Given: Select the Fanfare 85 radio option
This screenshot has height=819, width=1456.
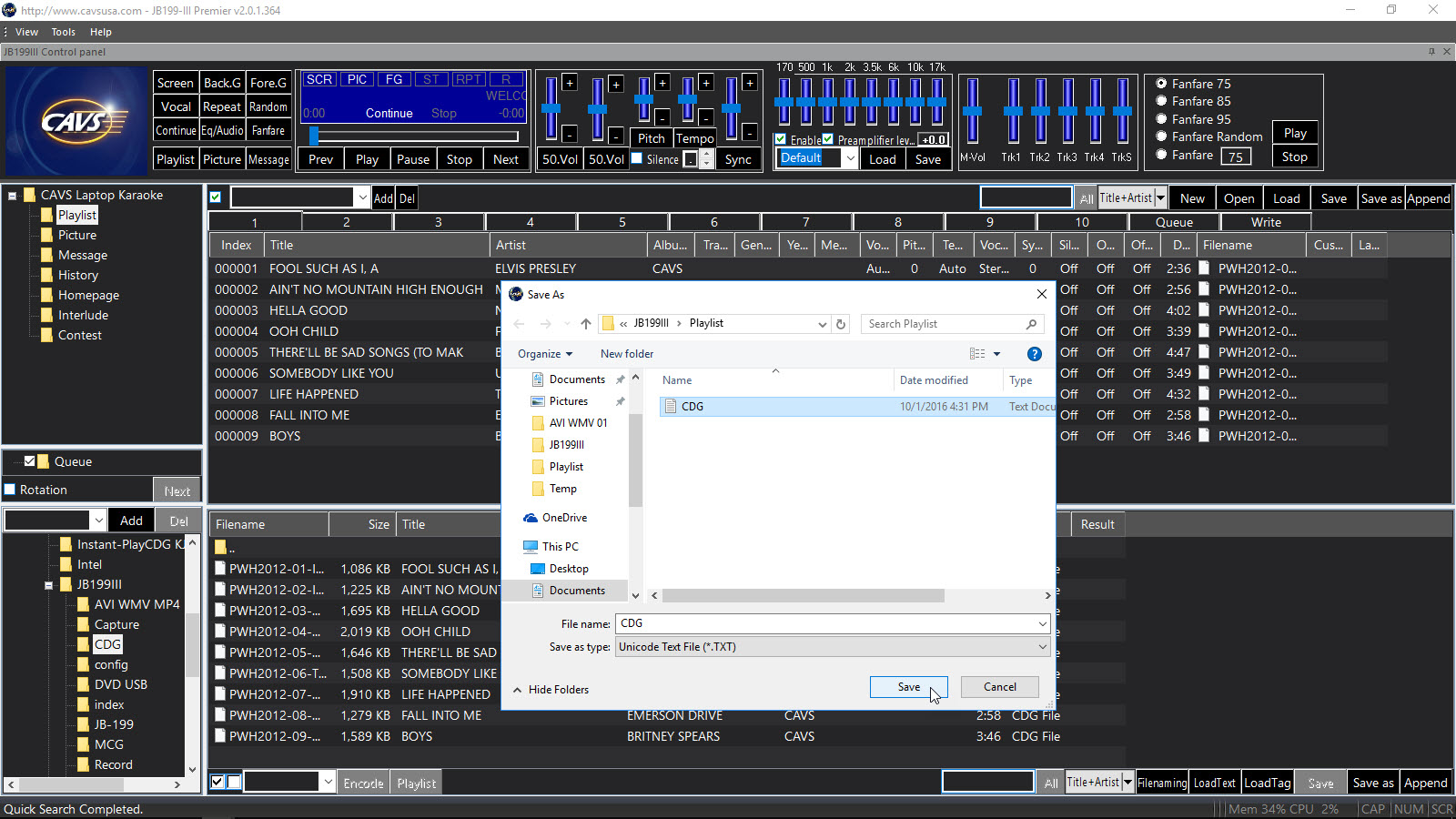Looking at the screenshot, I should click(1161, 101).
